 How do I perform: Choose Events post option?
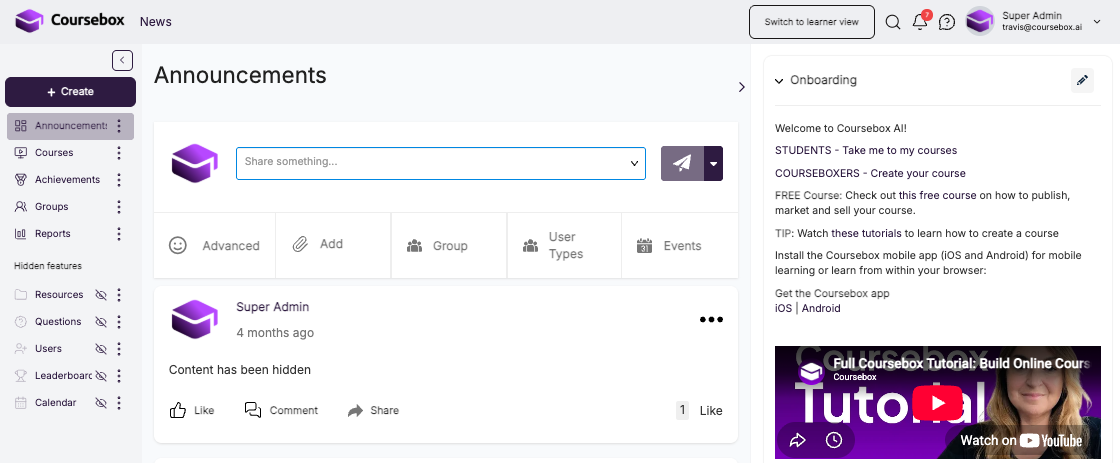click(680, 246)
